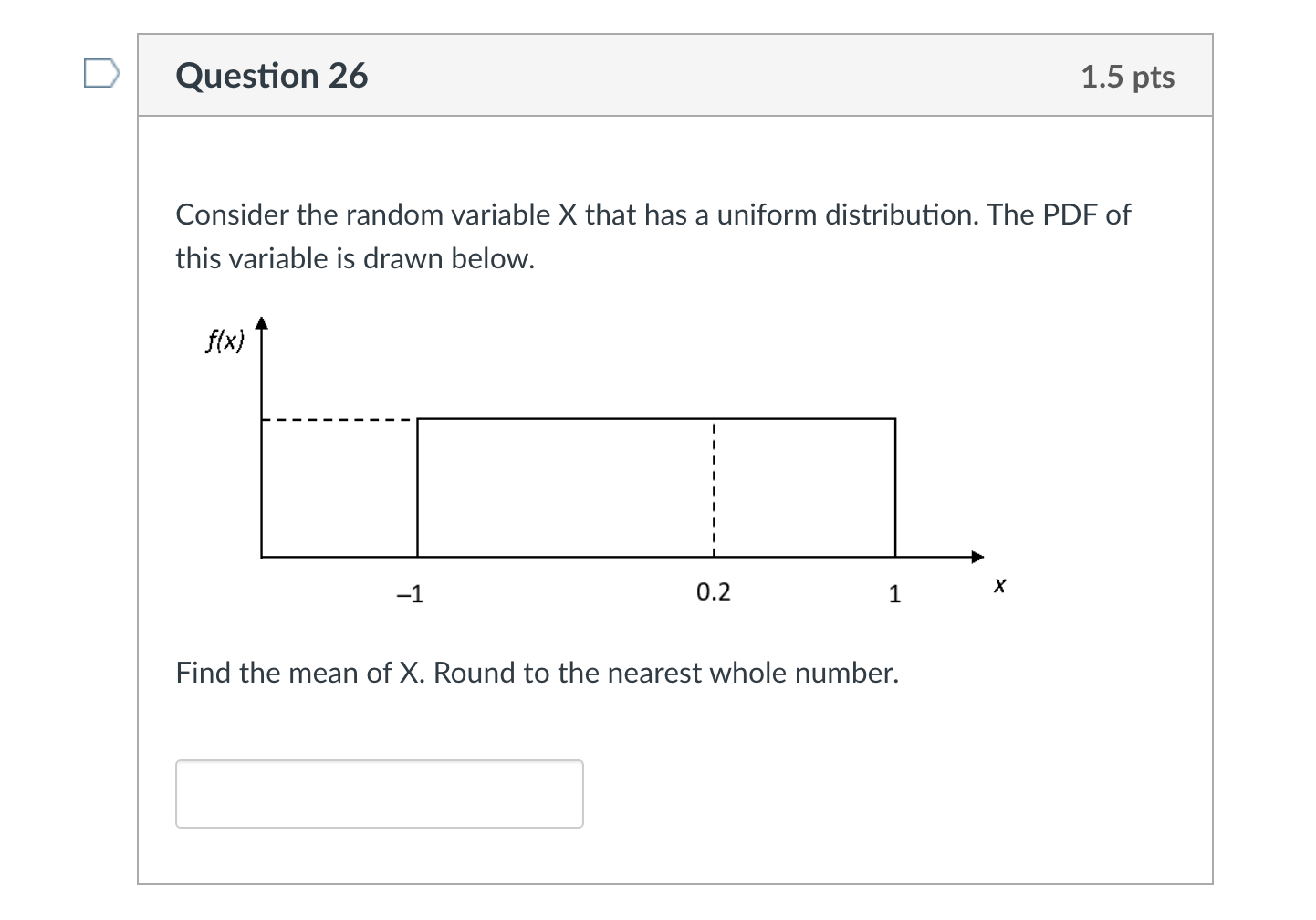Click the question prompt text about uniform distribution
Image resolution: width=1316 pixels, height=920 pixels.
(653, 235)
